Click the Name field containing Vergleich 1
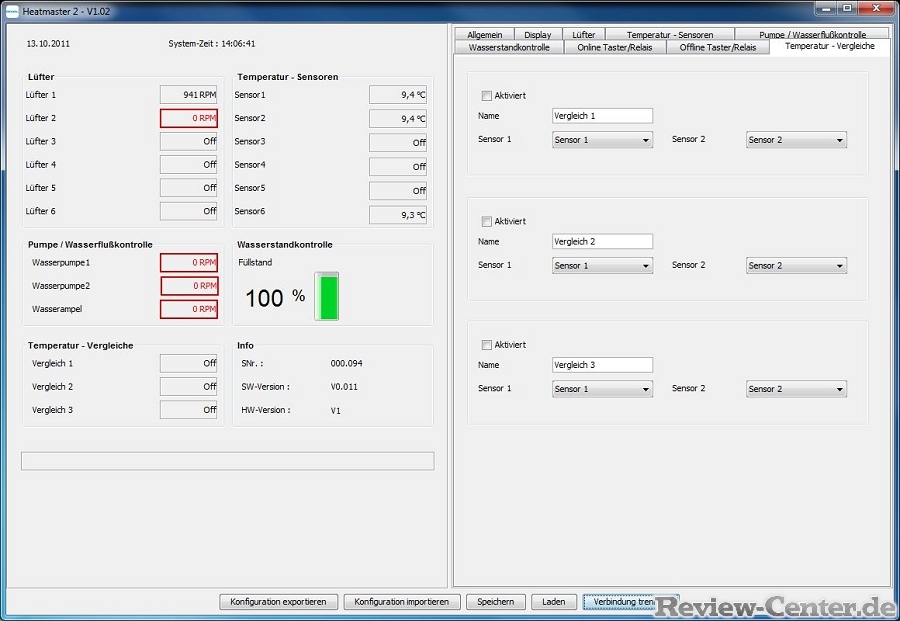The image size is (900, 621). point(602,116)
